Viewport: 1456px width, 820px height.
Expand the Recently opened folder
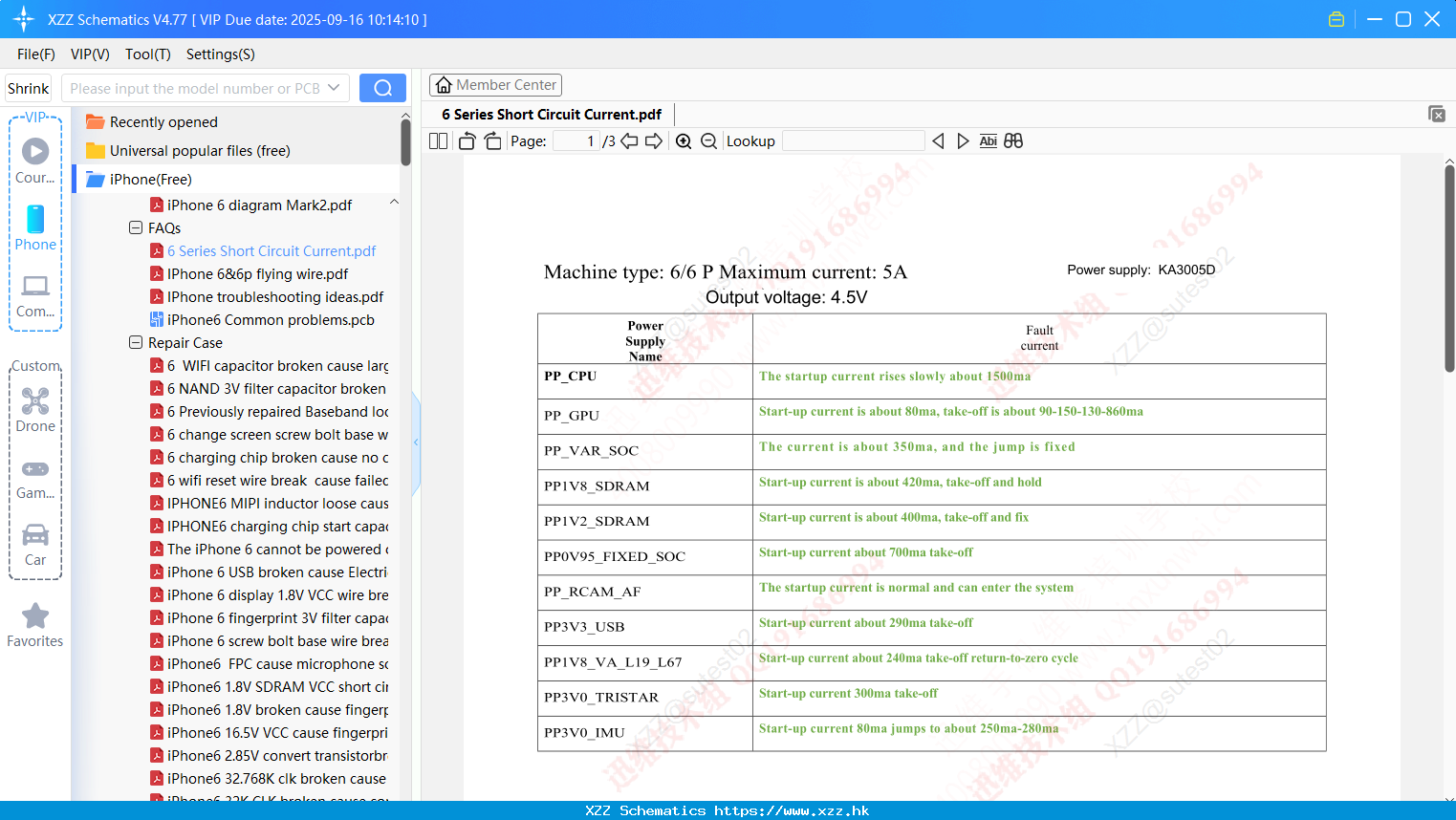[x=153, y=122]
